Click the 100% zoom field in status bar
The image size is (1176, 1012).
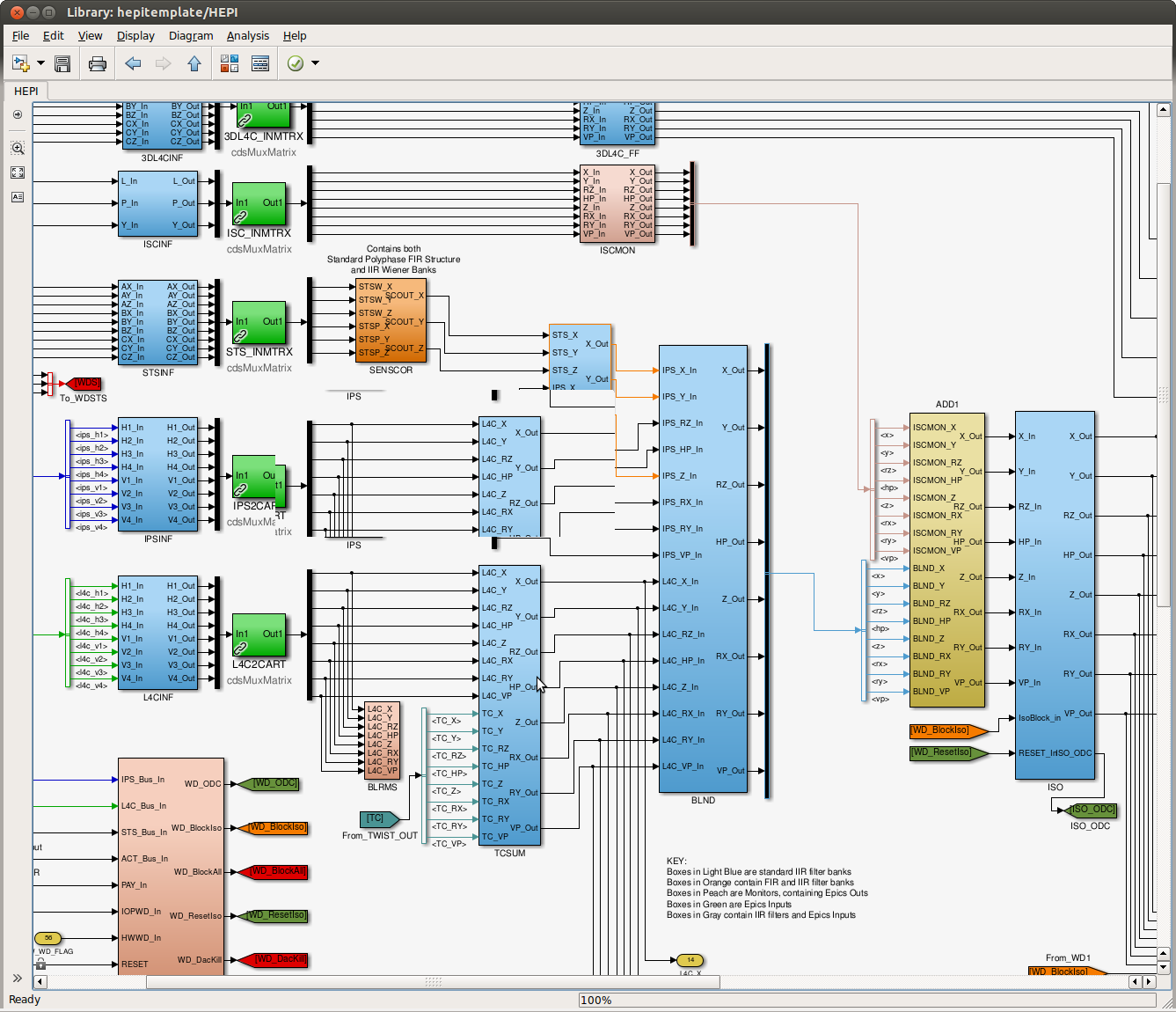pyautogui.click(x=866, y=1000)
